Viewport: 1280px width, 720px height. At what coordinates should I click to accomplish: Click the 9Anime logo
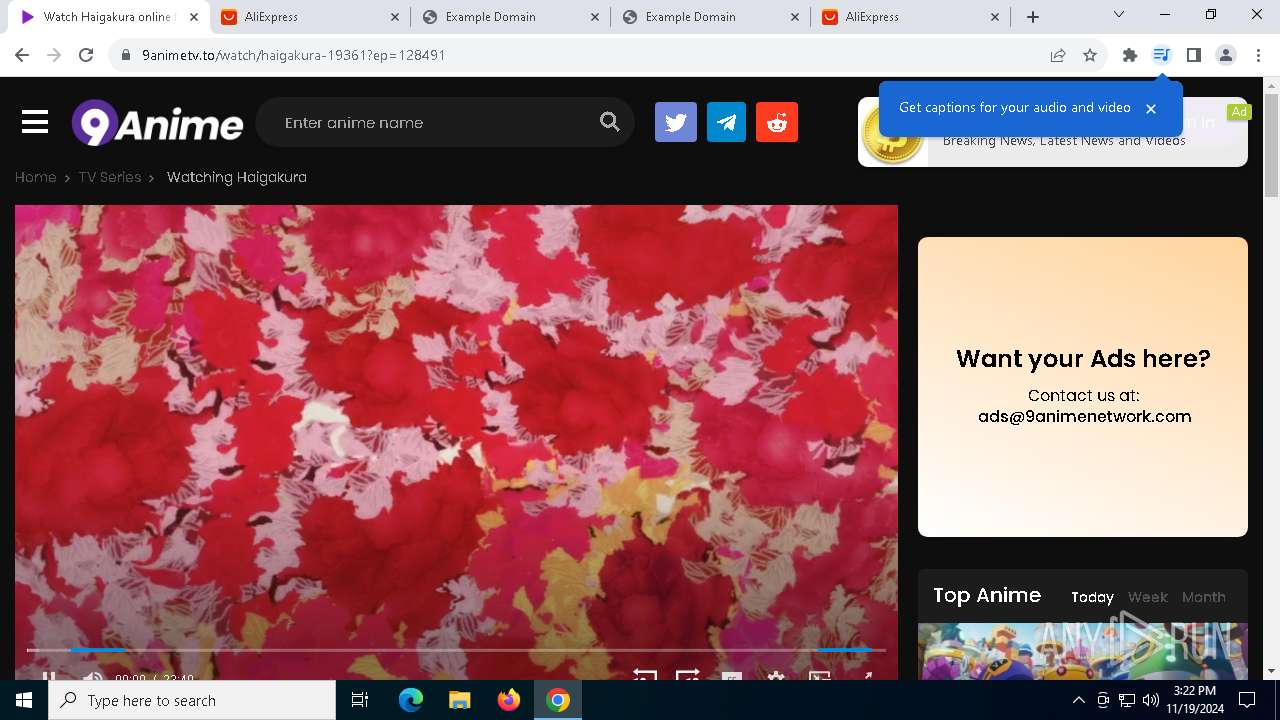point(158,123)
